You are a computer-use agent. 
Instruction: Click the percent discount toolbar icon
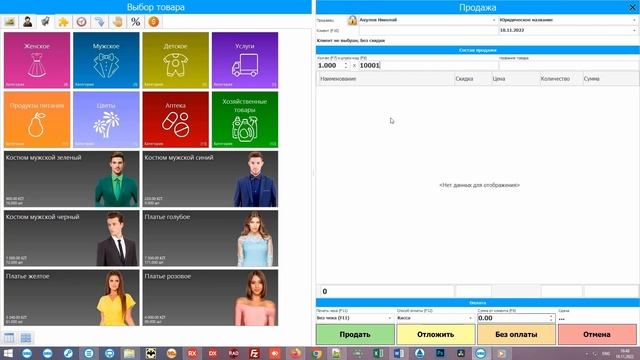pyautogui.click(x=136, y=22)
